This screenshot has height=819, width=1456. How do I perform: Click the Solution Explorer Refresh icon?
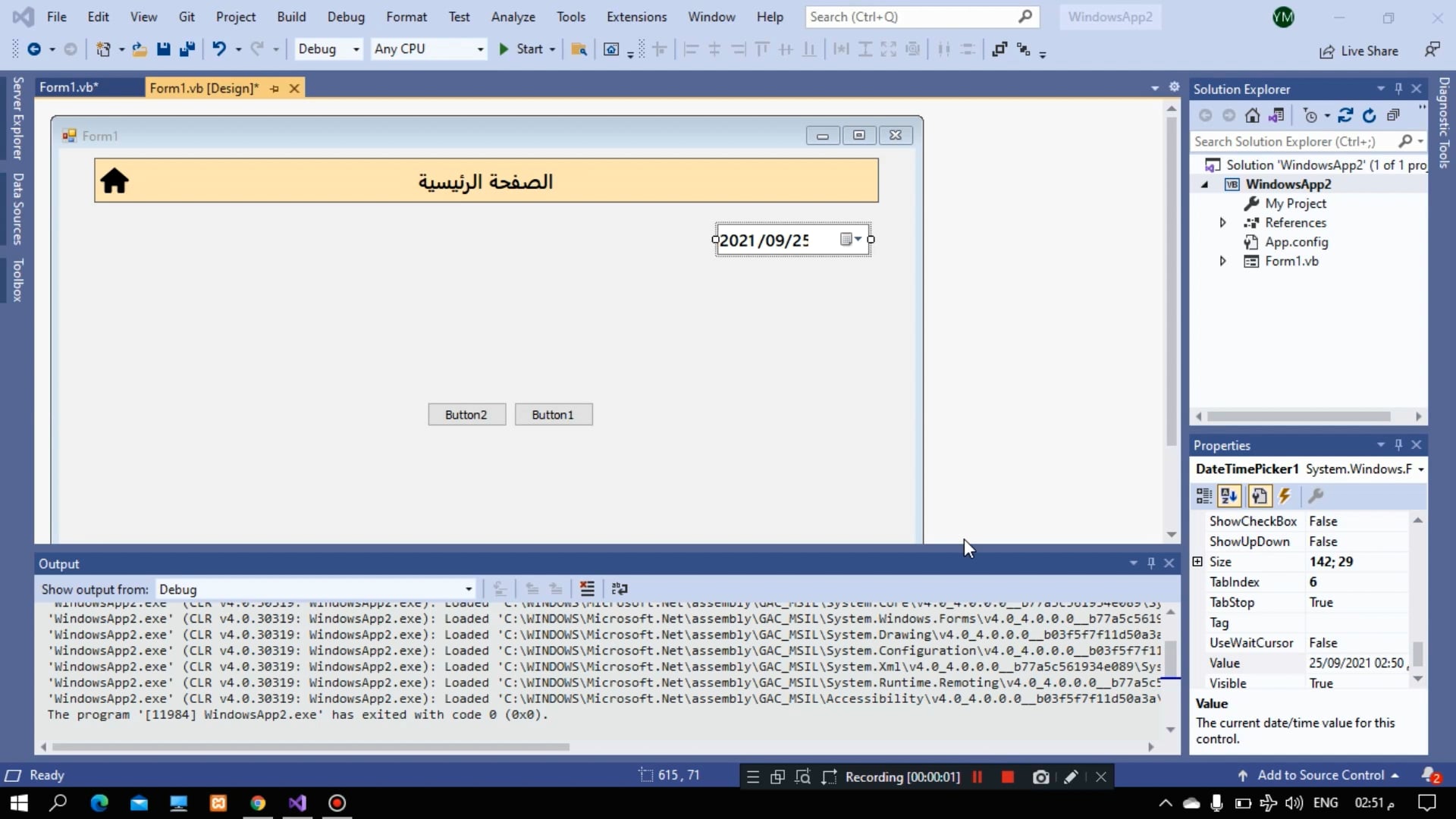(x=1369, y=115)
